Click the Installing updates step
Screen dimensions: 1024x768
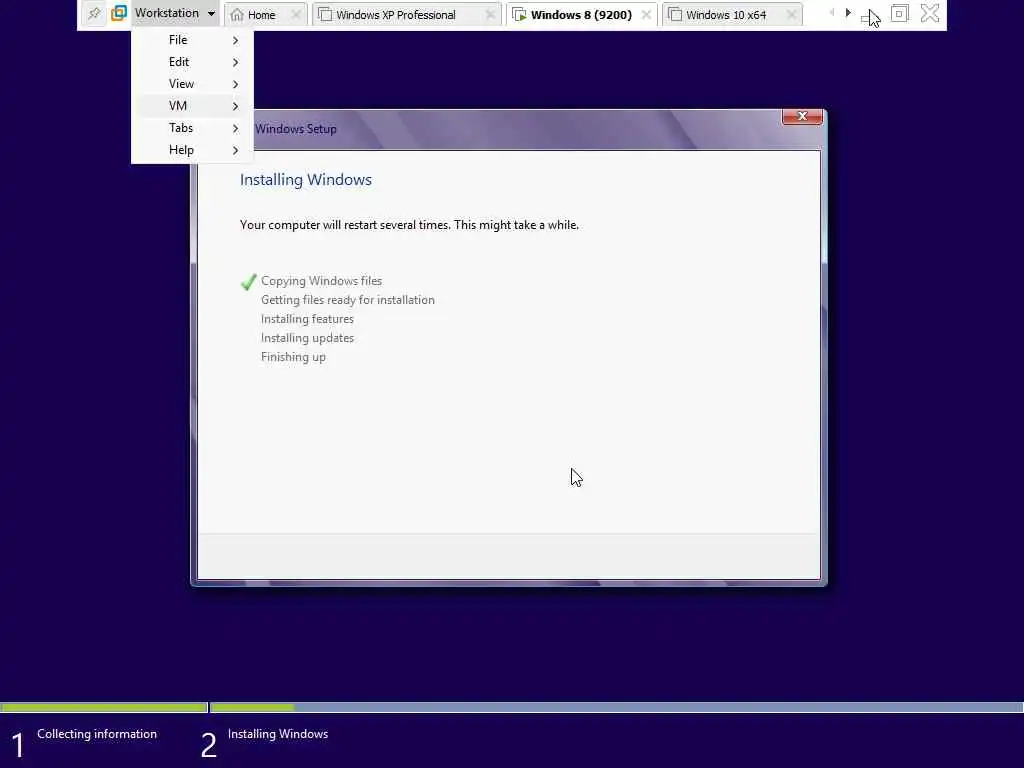point(307,338)
